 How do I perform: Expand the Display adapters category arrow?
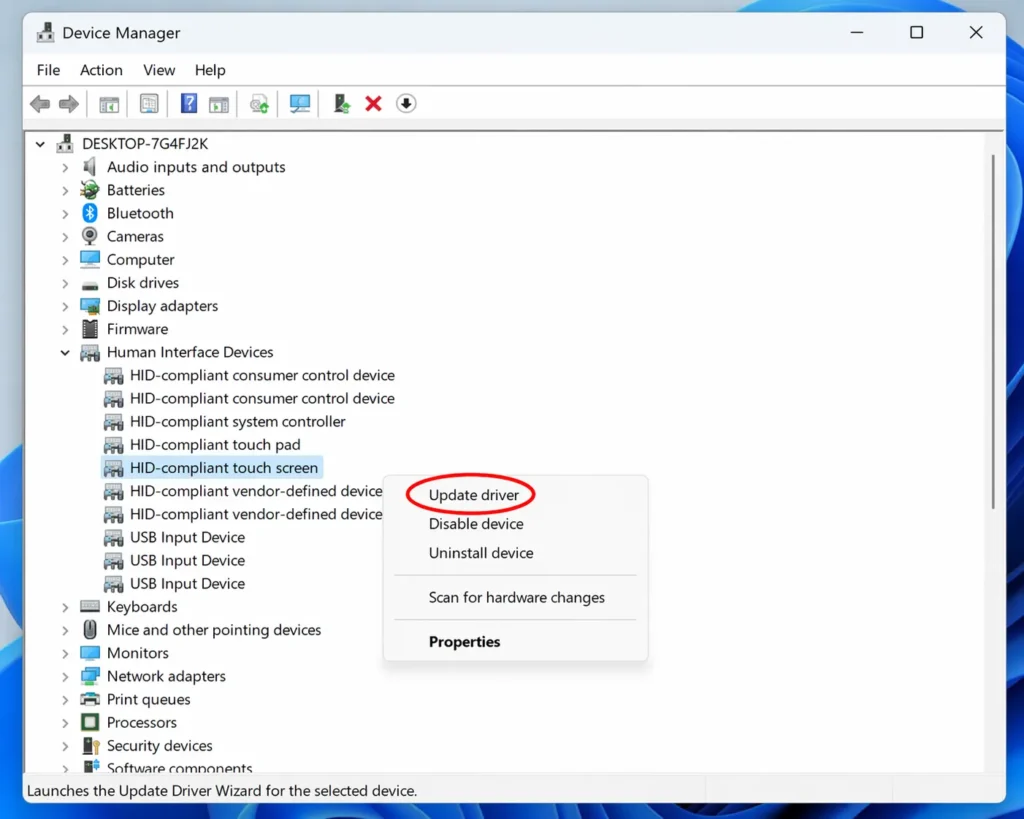tap(65, 306)
